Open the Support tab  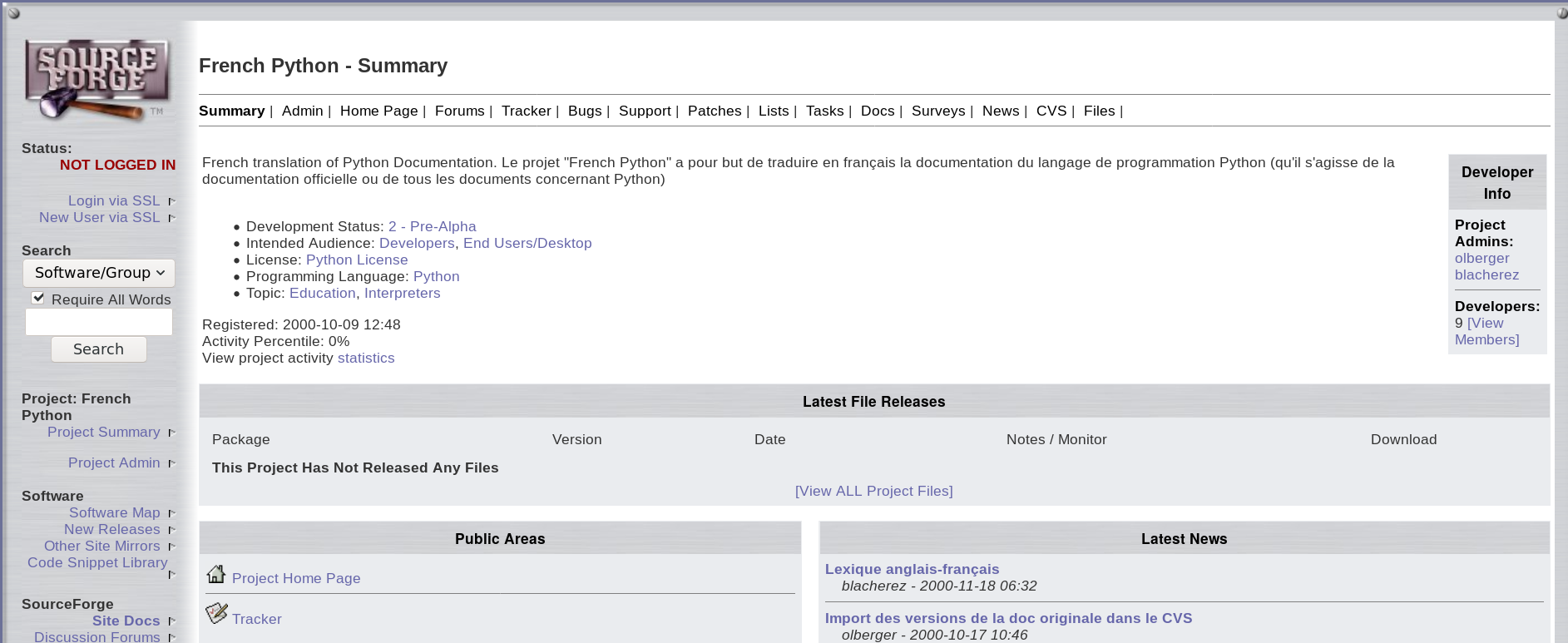click(645, 111)
